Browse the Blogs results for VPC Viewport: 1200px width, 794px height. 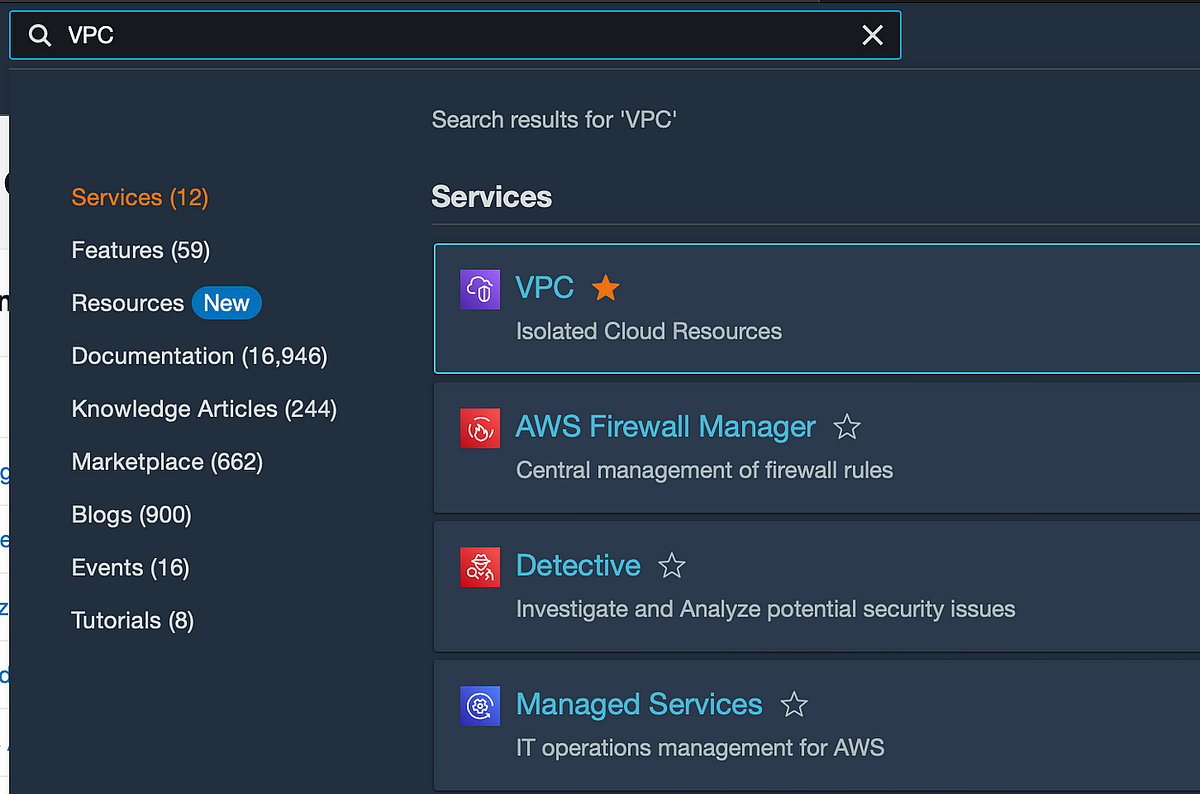click(131, 514)
